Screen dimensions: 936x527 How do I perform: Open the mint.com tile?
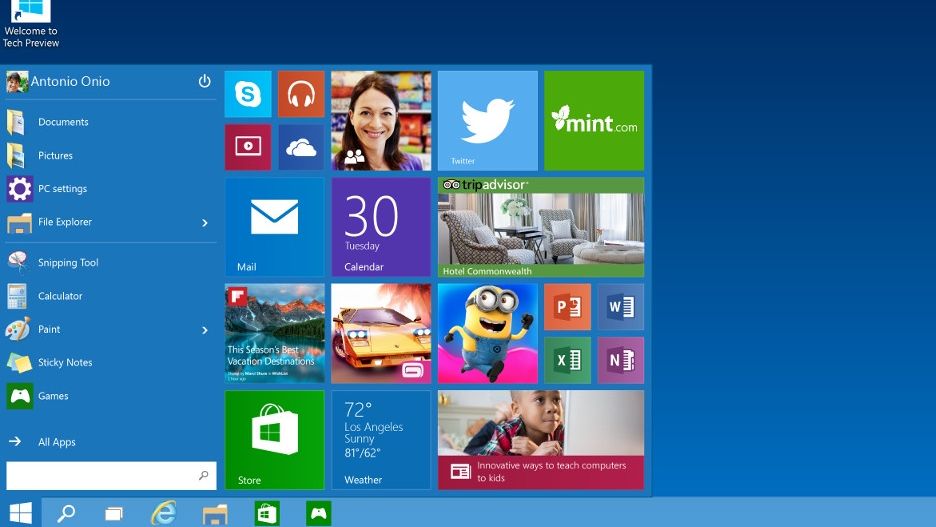[x=594, y=121]
